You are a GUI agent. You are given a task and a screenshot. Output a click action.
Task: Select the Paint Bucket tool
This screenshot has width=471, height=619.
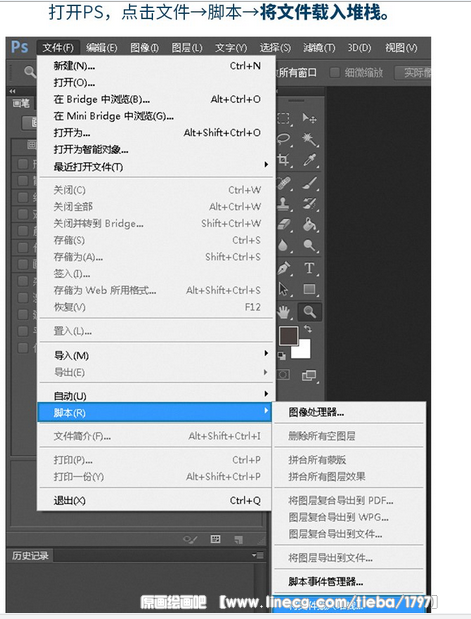coord(310,224)
